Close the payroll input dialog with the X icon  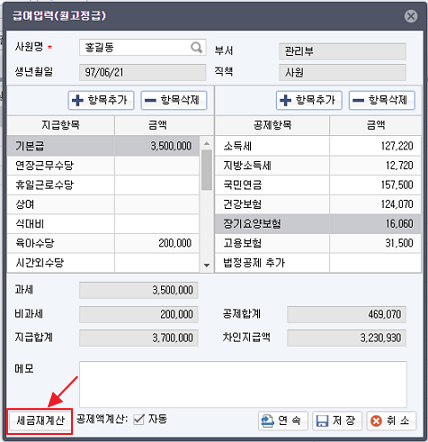click(411, 16)
